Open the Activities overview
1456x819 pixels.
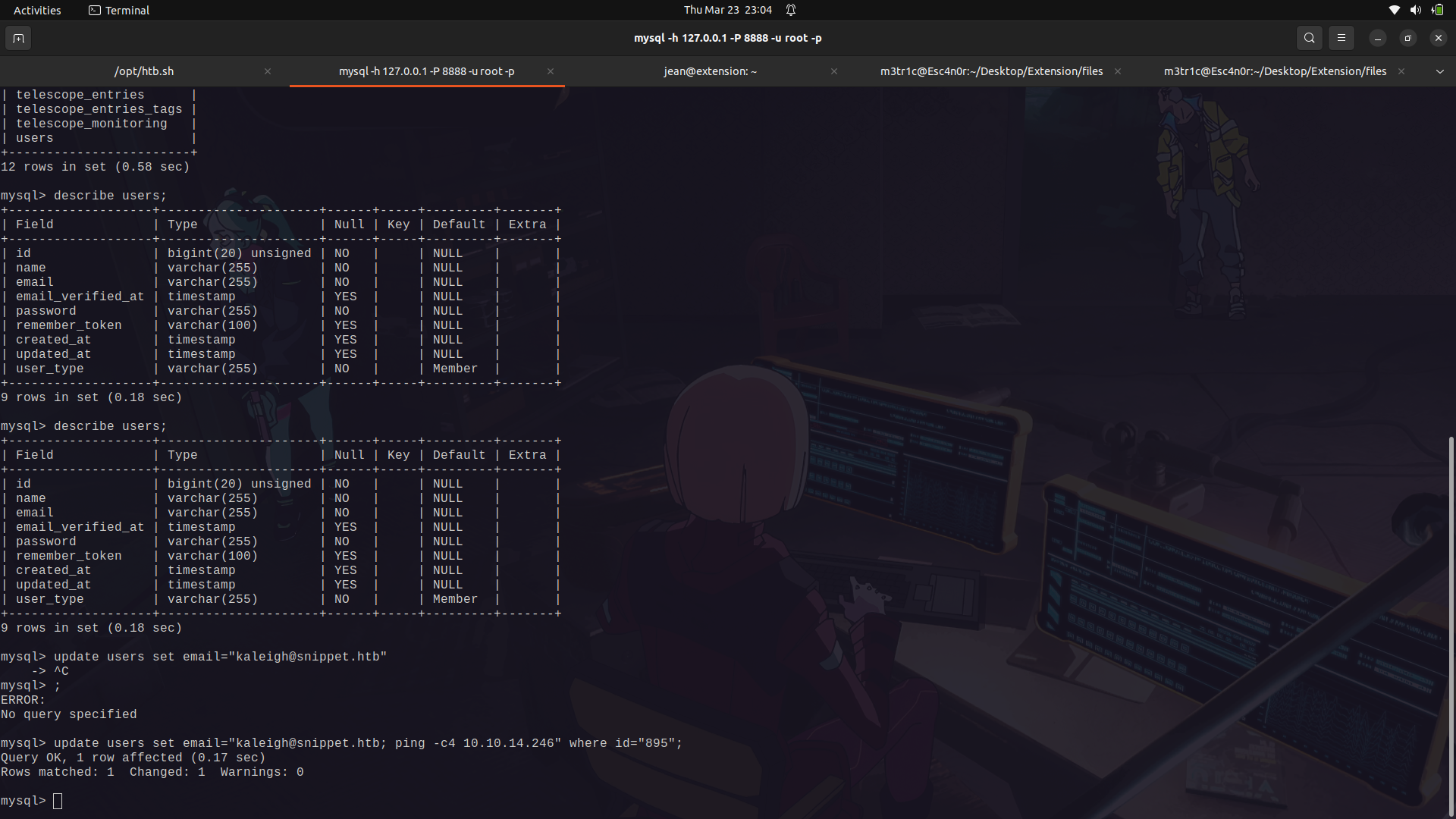pyautogui.click(x=37, y=10)
